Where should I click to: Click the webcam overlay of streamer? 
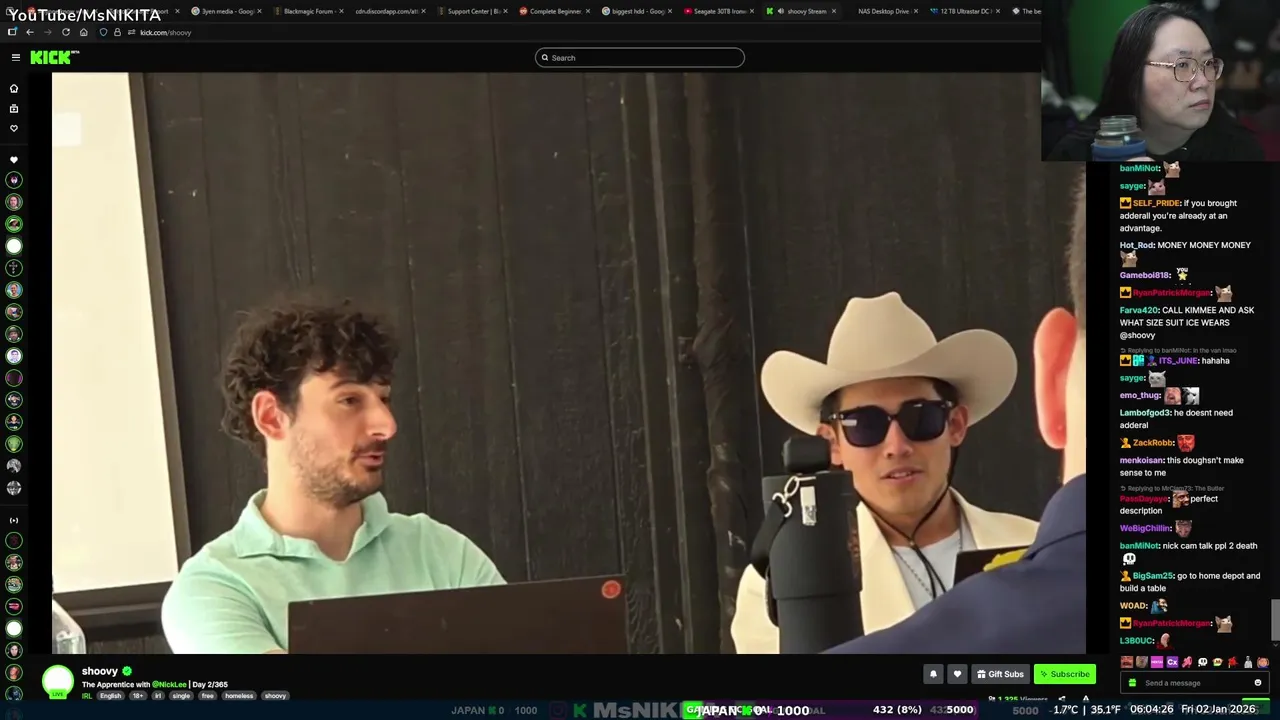click(x=1160, y=80)
